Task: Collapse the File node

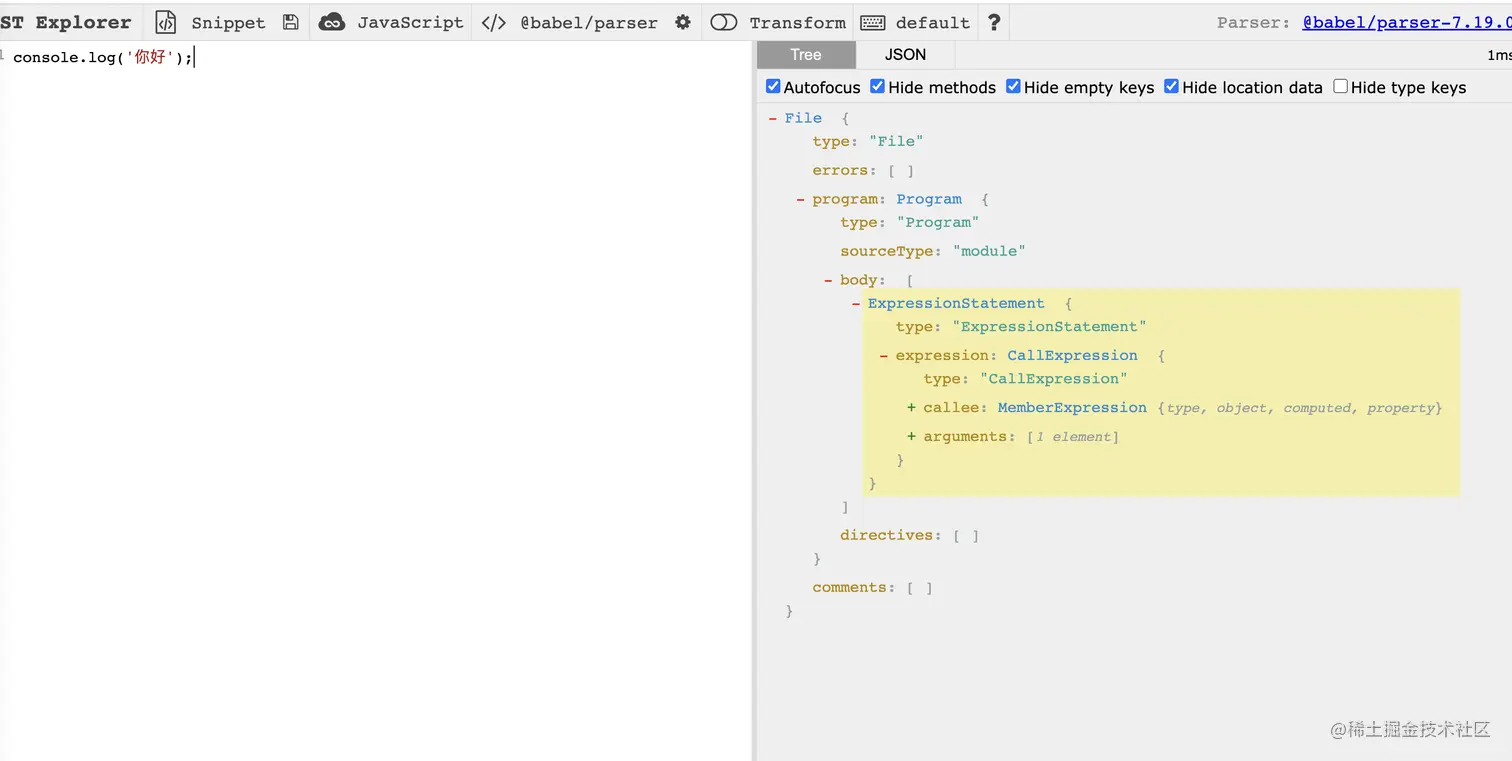Action: click(x=773, y=118)
